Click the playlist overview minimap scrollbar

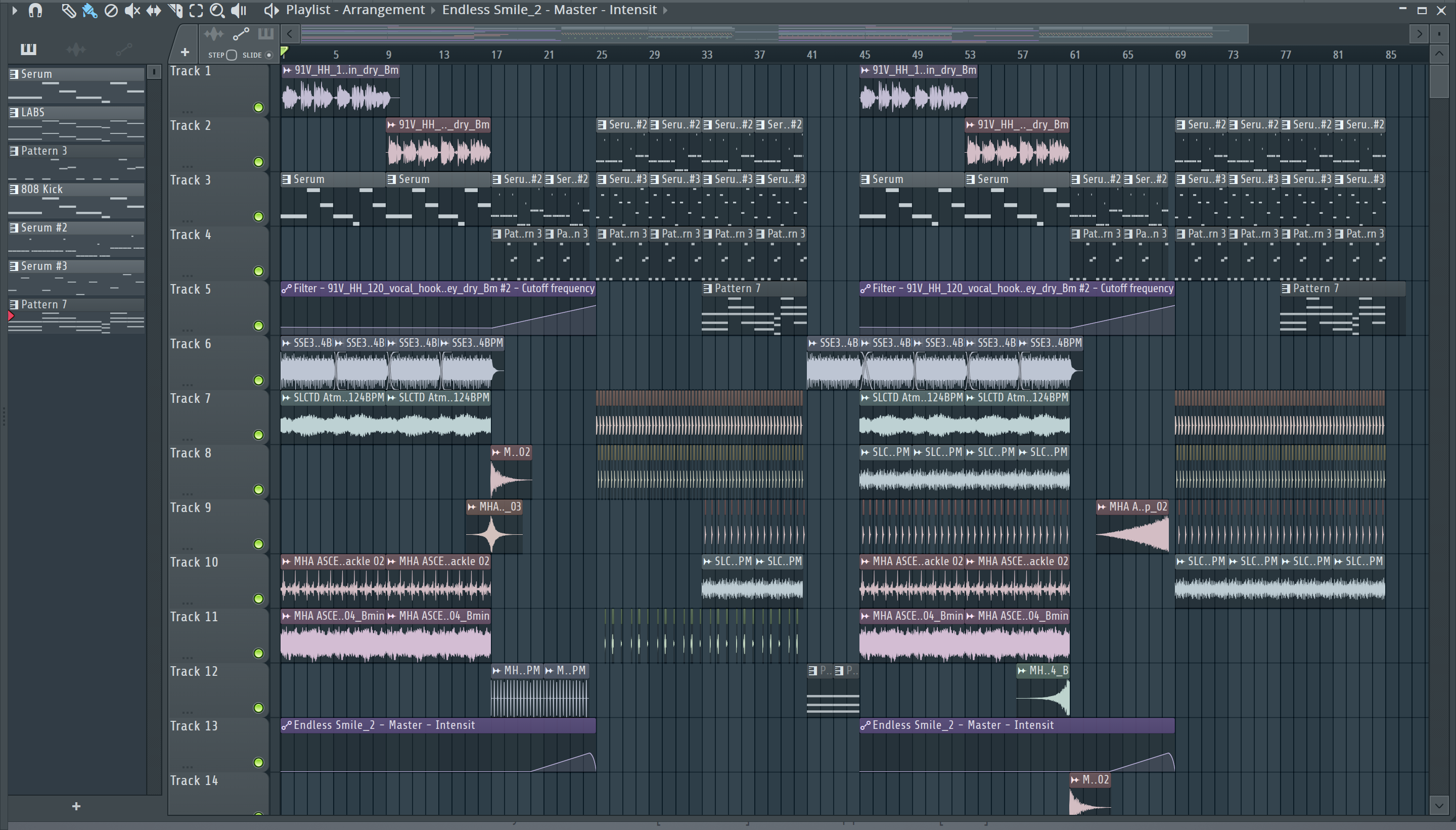click(774, 34)
